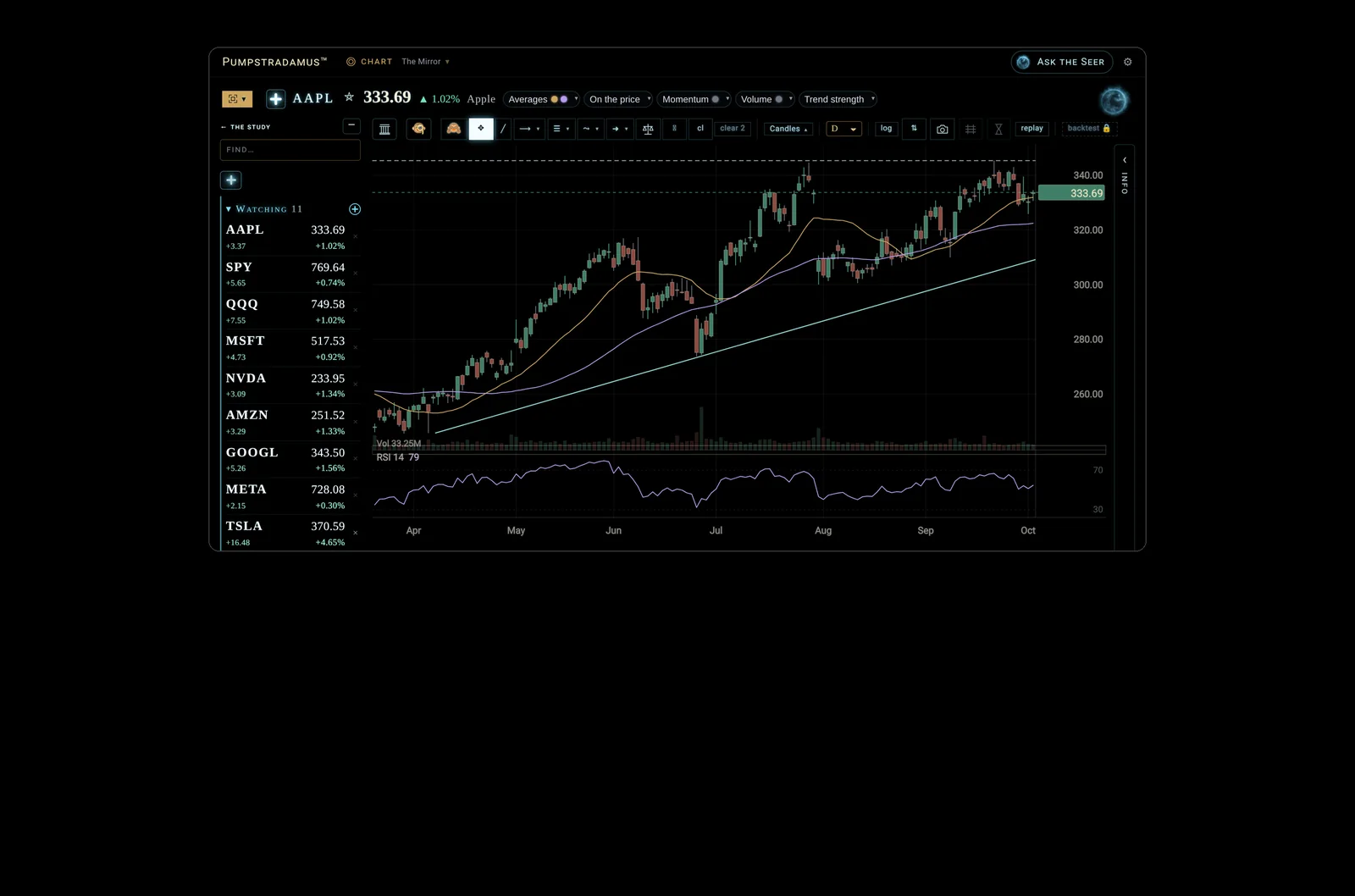
Task: Toggle the grid lines icon
Action: [971, 129]
